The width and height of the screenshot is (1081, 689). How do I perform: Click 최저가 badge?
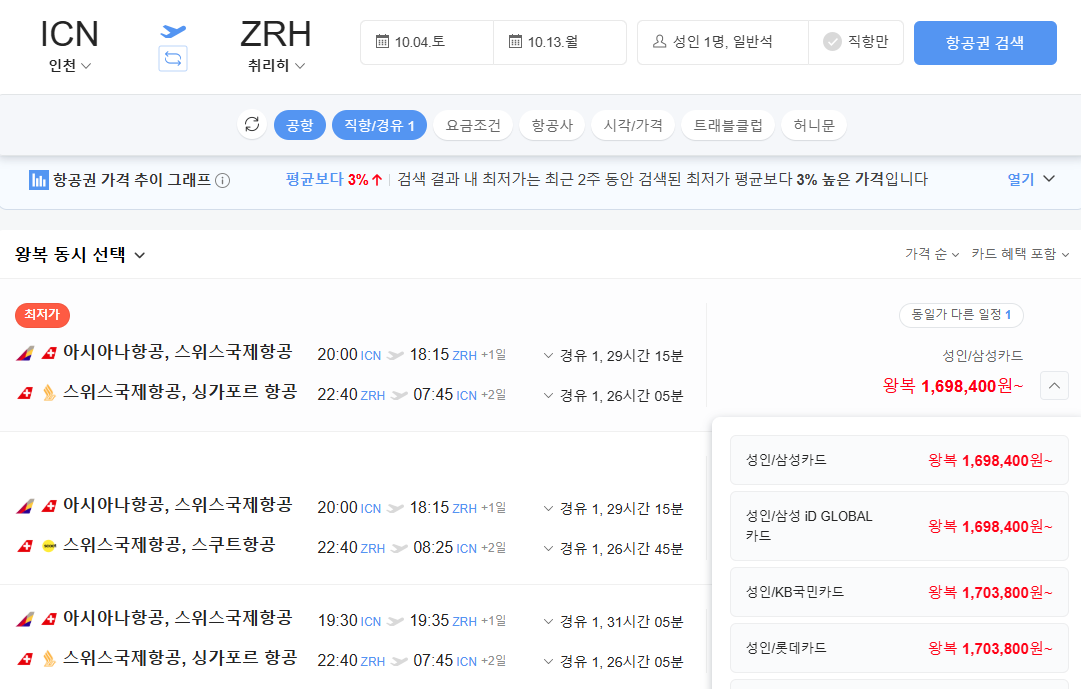coord(42,315)
